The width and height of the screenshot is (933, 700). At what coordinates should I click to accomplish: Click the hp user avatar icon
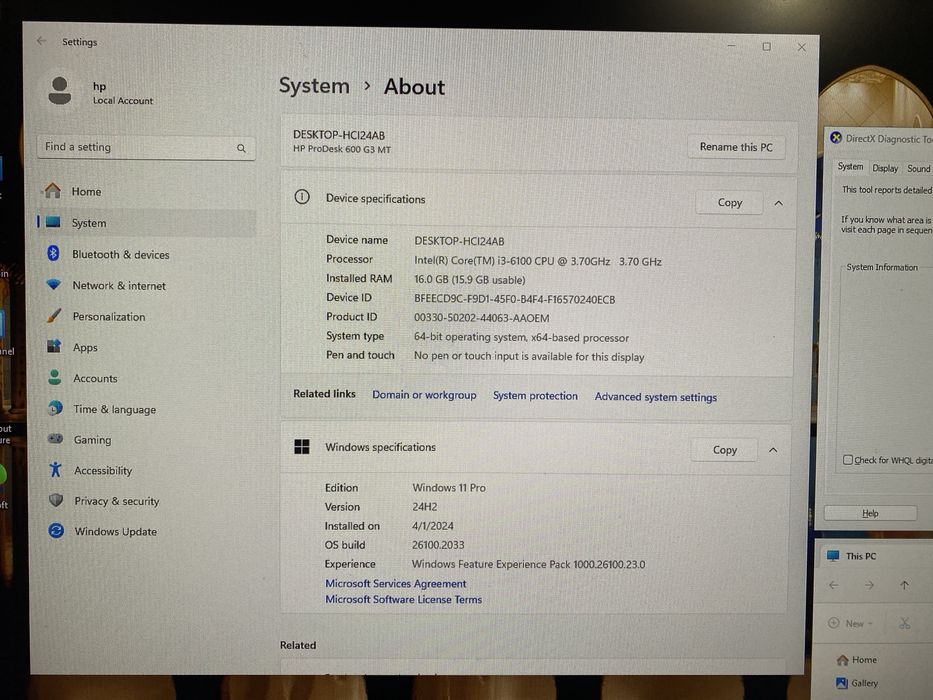(x=60, y=90)
